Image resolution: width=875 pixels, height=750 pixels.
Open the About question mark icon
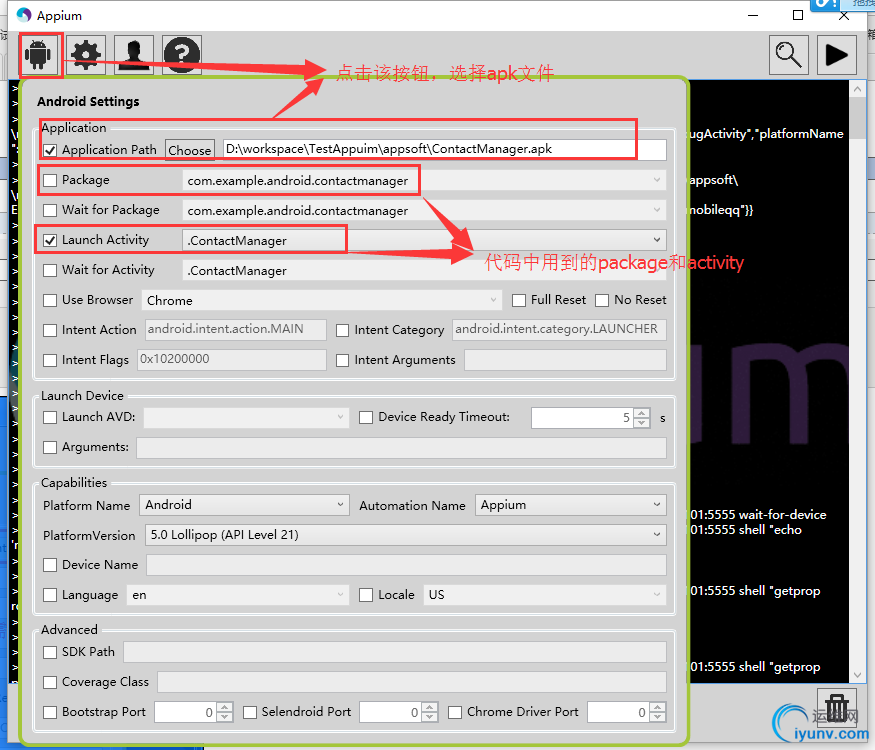coord(182,55)
